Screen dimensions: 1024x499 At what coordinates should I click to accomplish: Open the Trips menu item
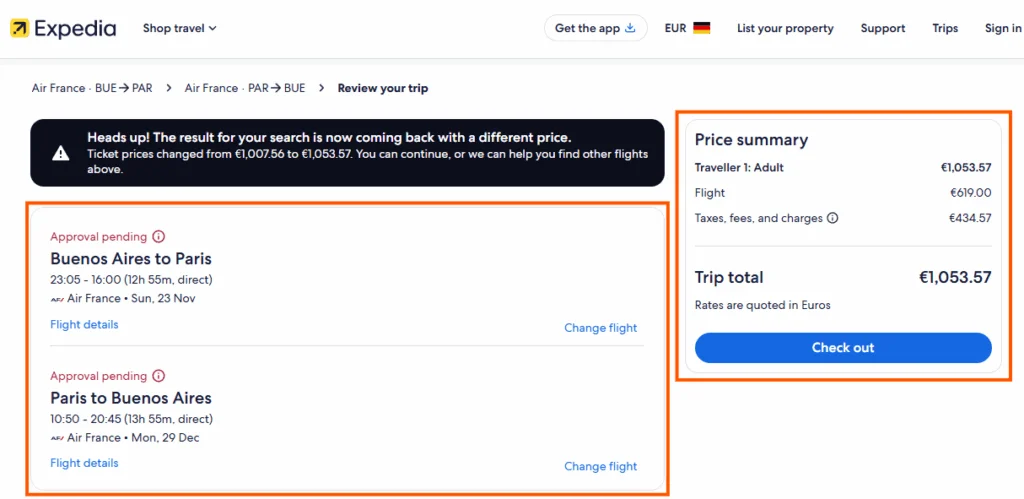[x=945, y=28]
